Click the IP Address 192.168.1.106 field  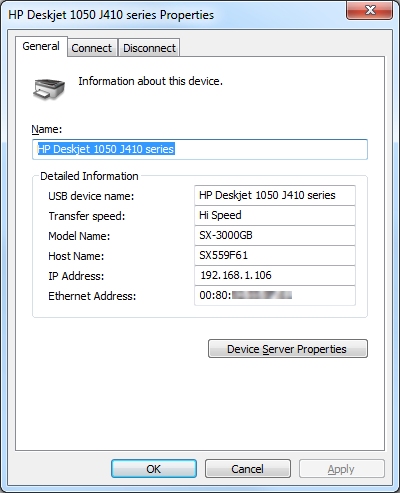pos(275,275)
